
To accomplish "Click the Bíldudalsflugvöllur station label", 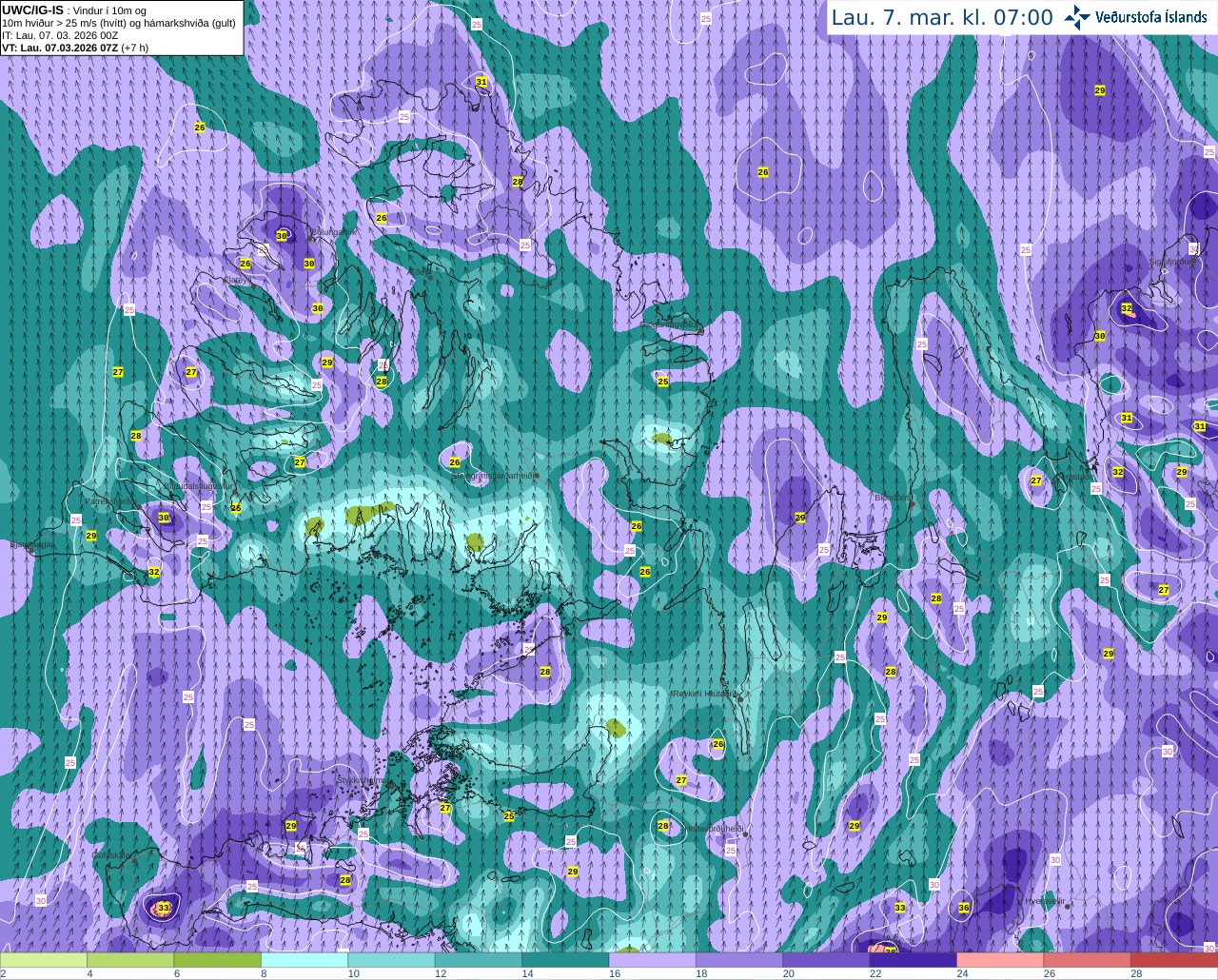I will [199, 485].
